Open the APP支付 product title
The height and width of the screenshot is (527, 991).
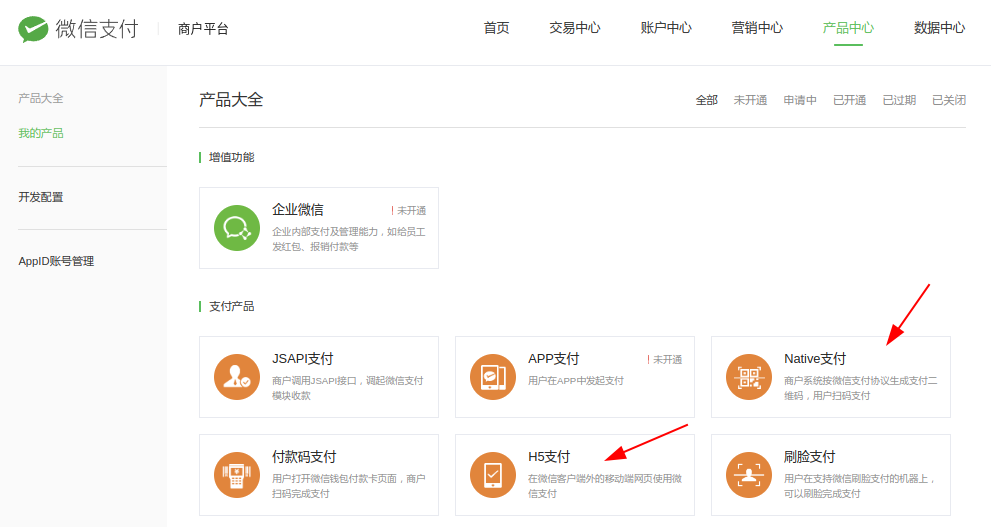tap(554, 359)
